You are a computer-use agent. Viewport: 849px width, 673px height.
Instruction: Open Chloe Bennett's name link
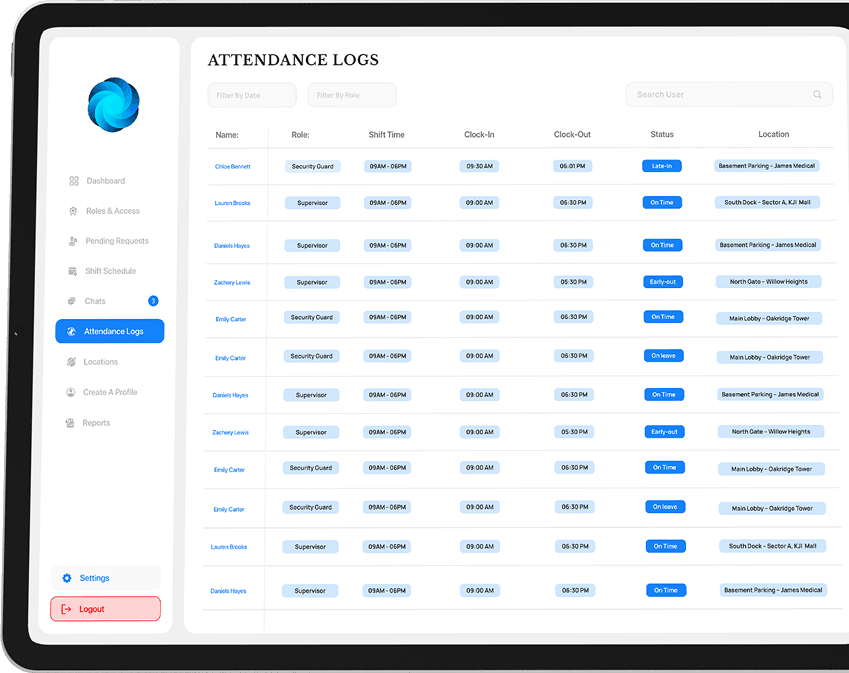coord(233,167)
